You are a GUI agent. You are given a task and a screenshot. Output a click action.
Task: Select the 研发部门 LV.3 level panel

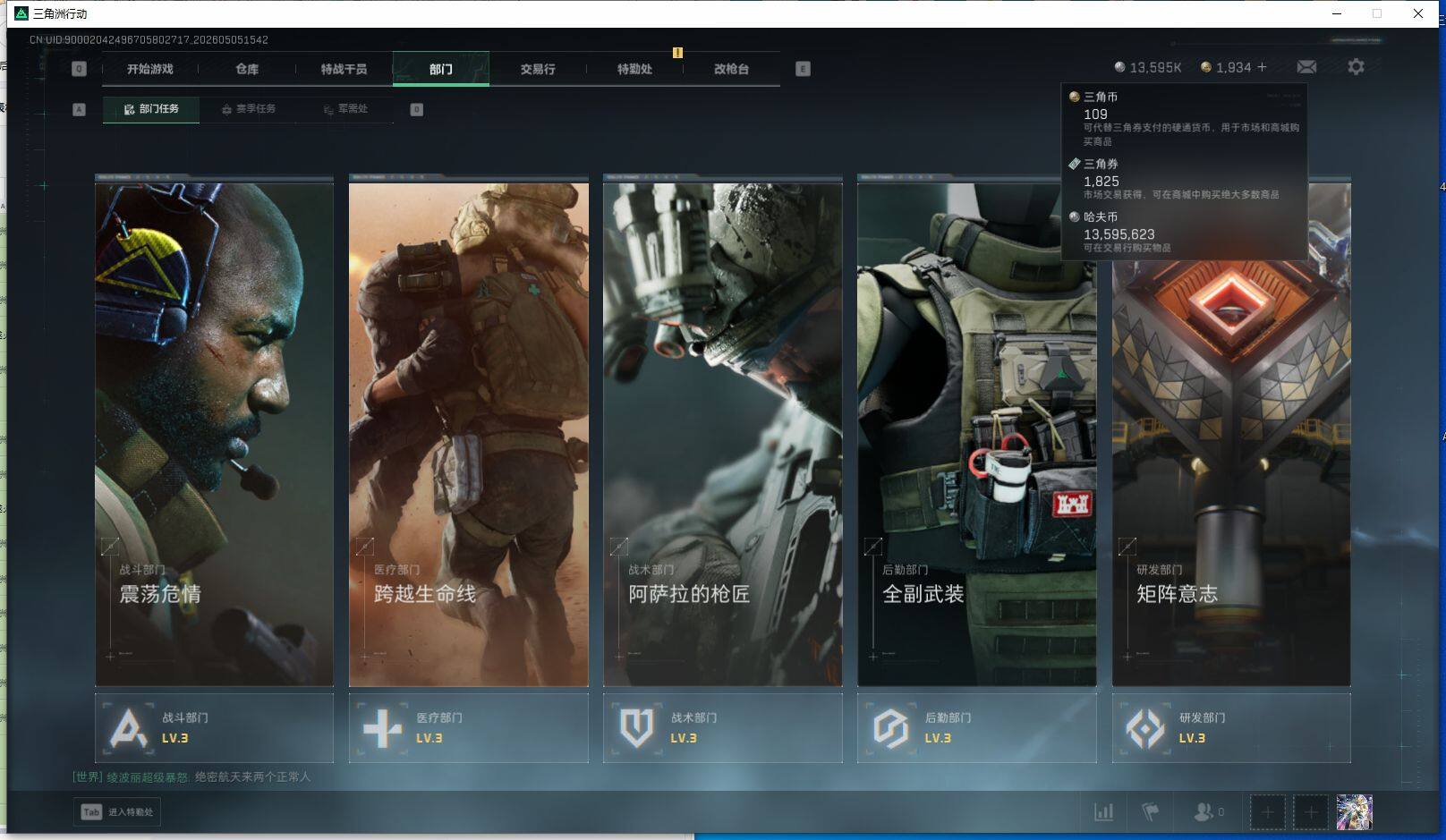(x=1231, y=728)
